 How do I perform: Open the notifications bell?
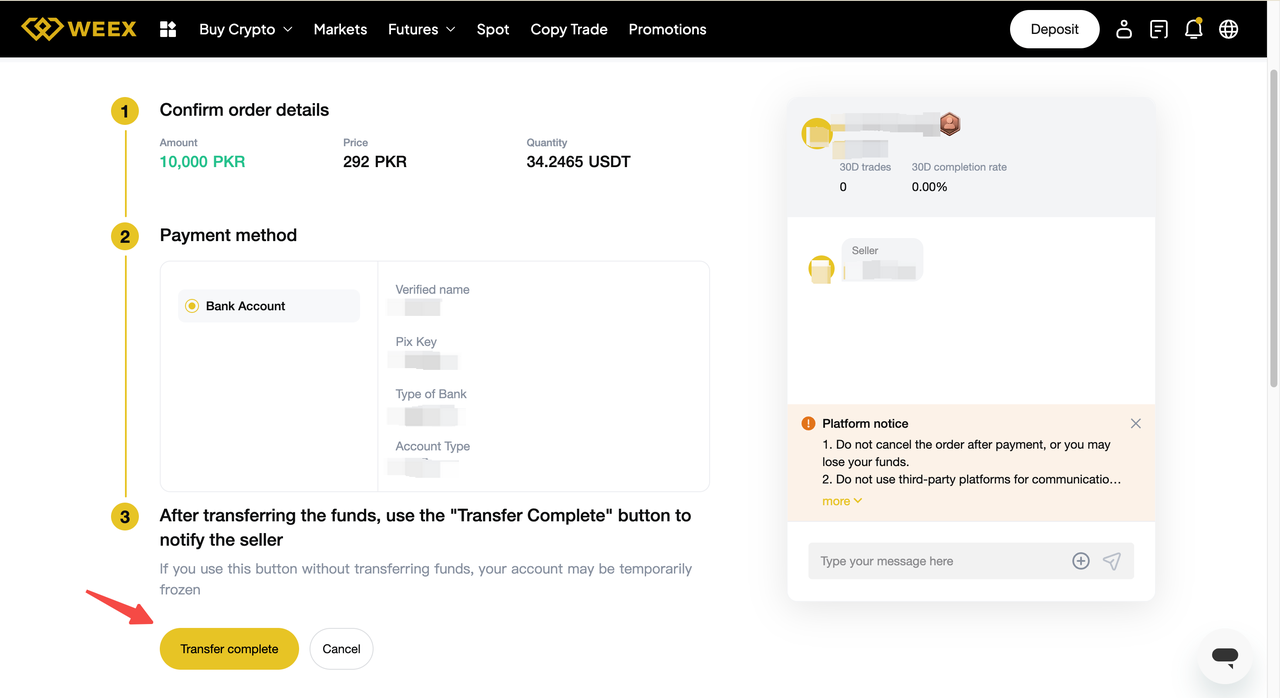click(1193, 29)
